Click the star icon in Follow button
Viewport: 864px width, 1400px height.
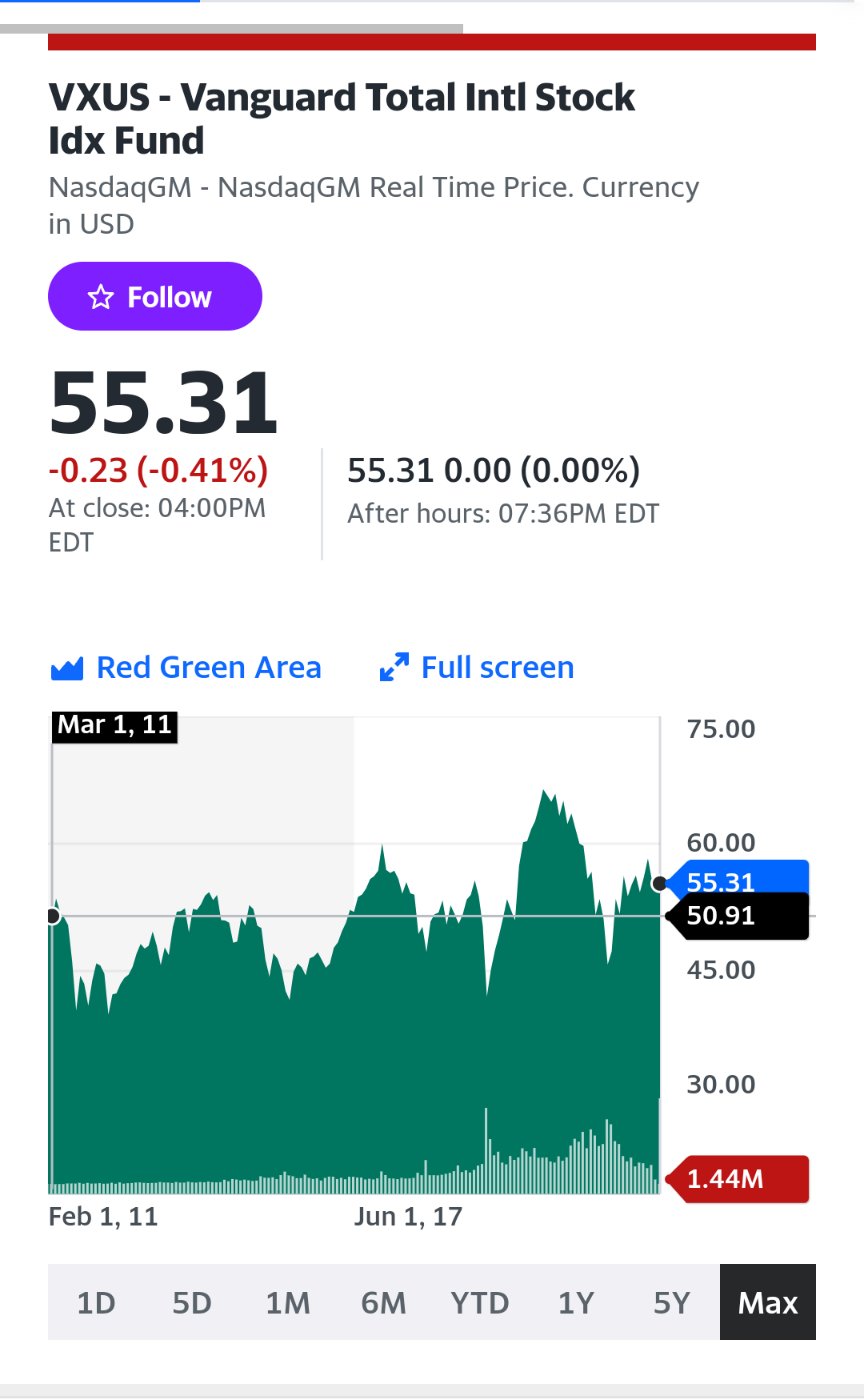tap(101, 297)
